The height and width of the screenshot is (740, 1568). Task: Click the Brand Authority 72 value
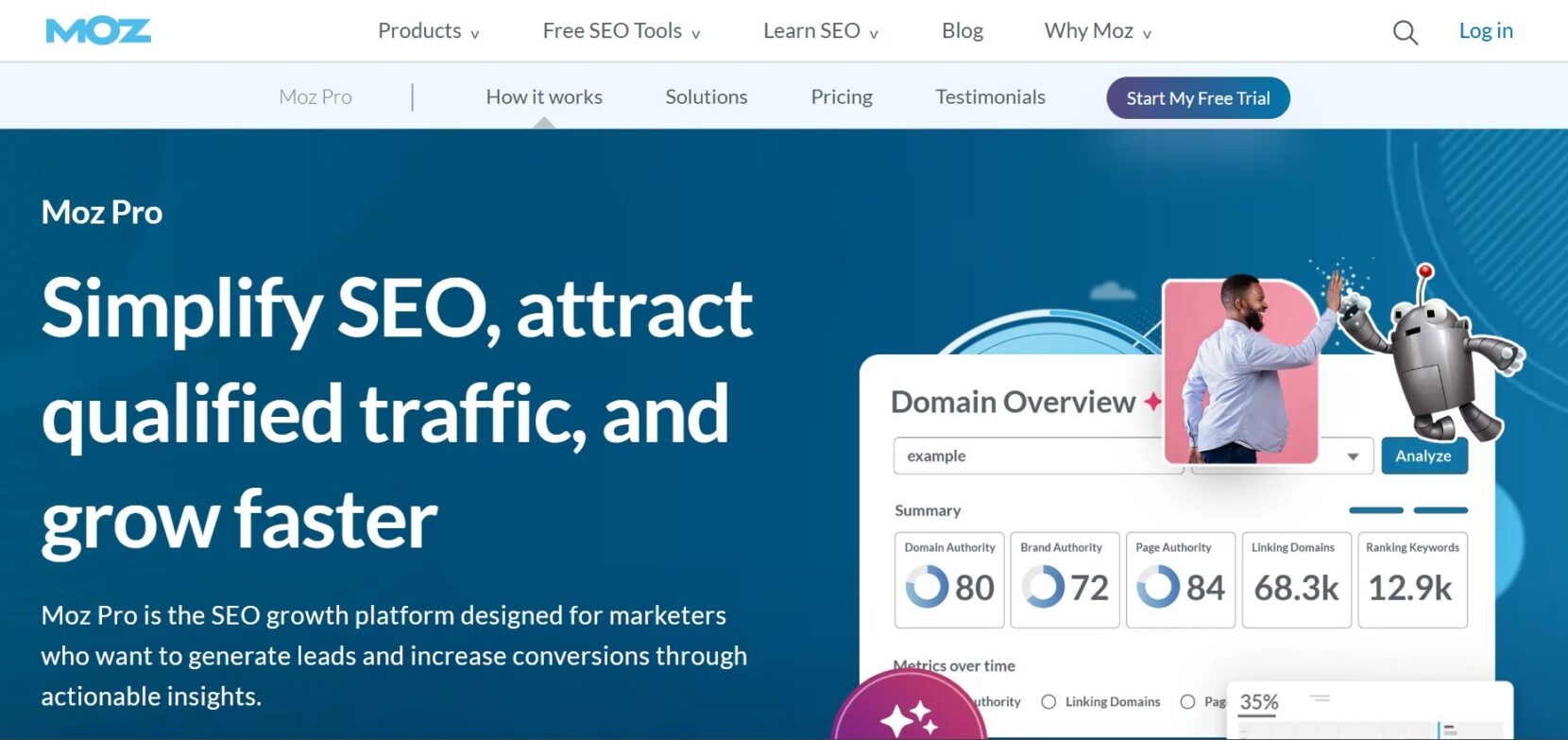[x=1089, y=588]
